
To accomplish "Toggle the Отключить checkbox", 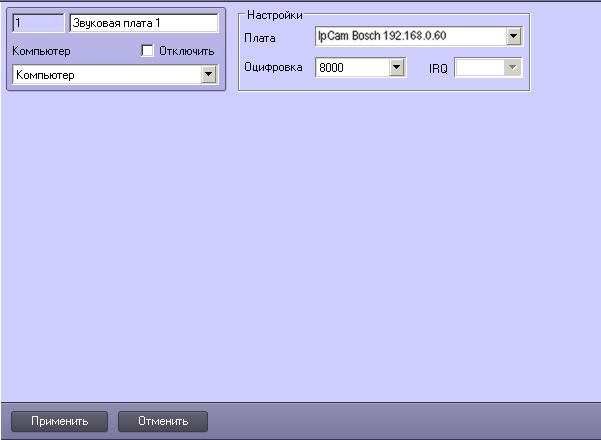I will 148,50.
